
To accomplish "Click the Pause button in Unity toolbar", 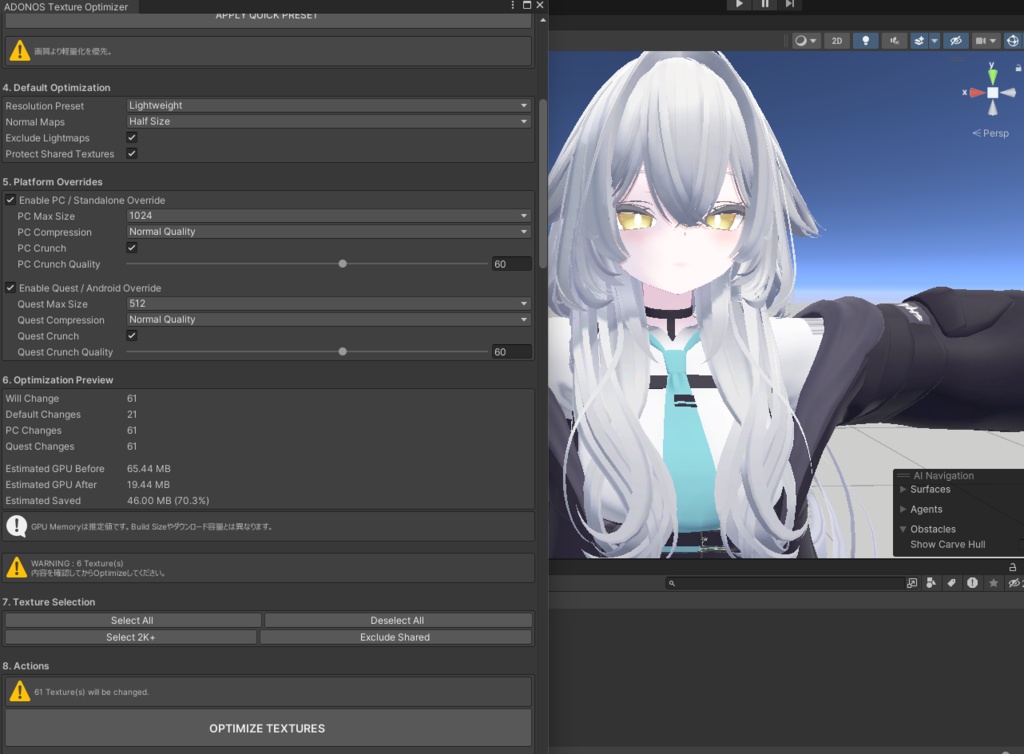I will point(764,4).
